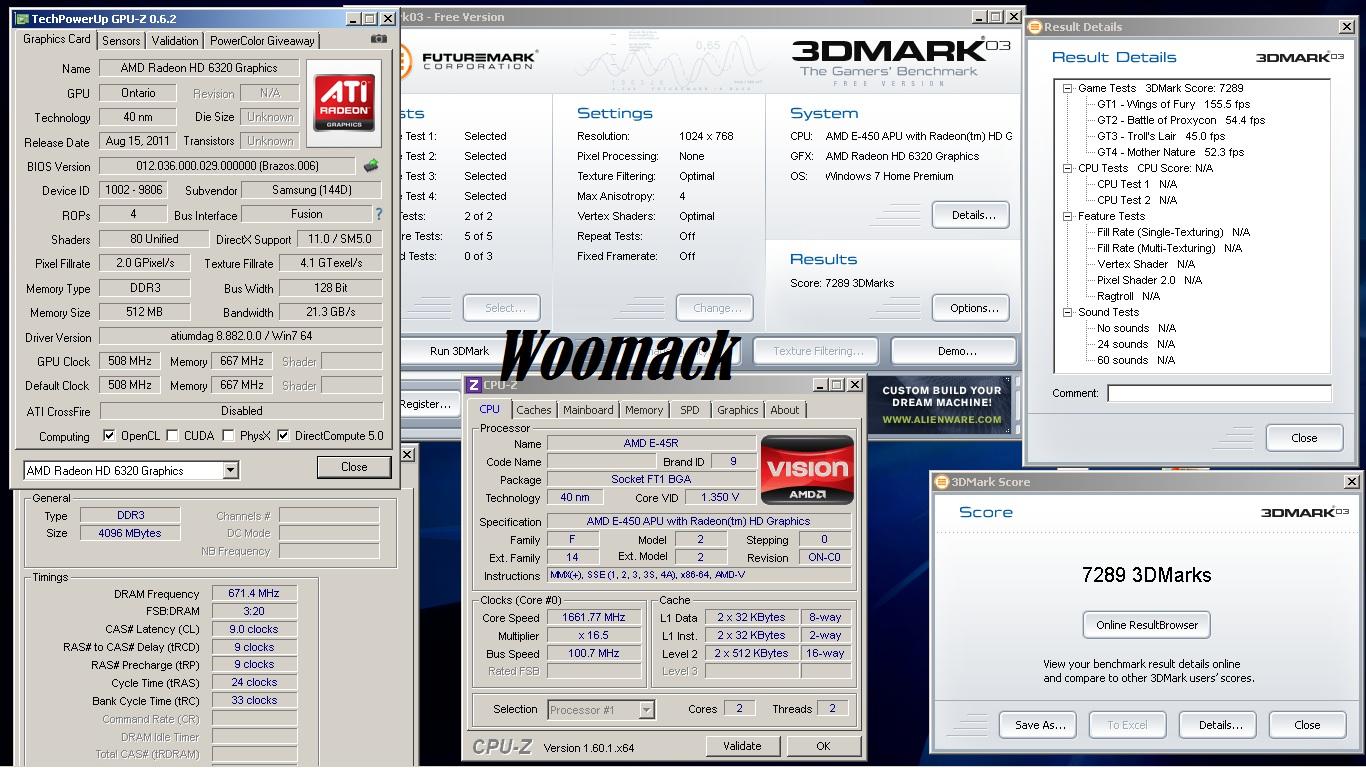1366x768 pixels.
Task: Click the GPU-Z camera screenshot icon
Action: [x=379, y=39]
